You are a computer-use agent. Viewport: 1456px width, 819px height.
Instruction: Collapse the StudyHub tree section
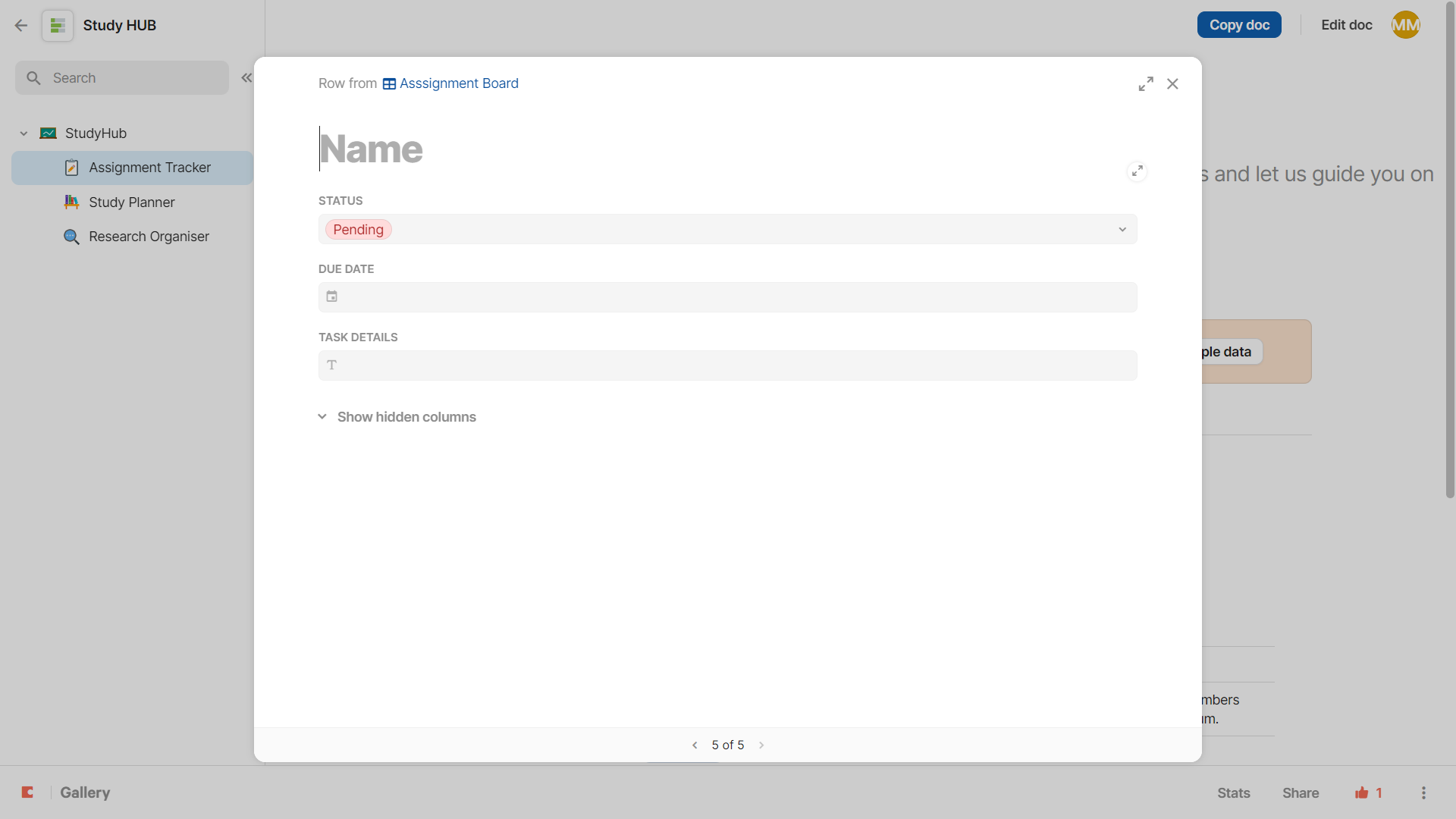(24, 133)
